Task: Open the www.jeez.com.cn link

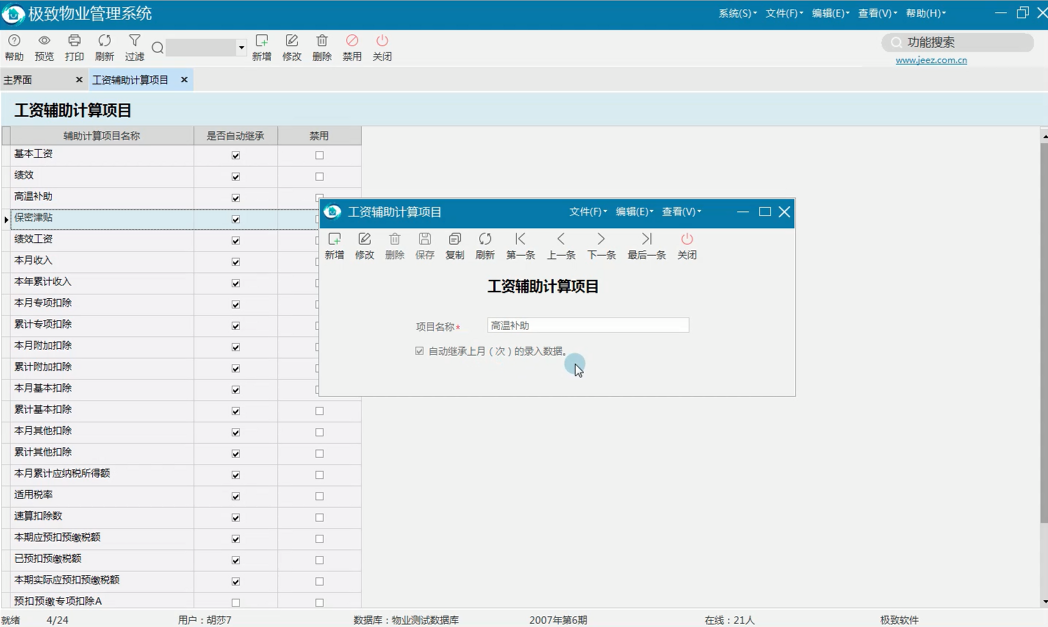Action: (930, 61)
